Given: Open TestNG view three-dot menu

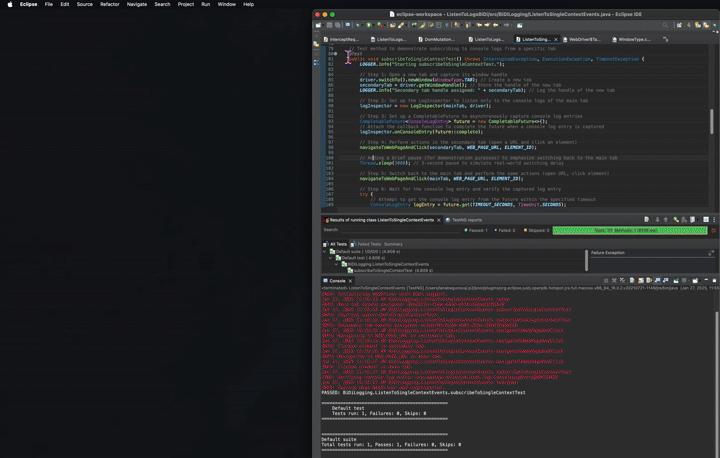Looking at the screenshot, I should coord(714,220).
